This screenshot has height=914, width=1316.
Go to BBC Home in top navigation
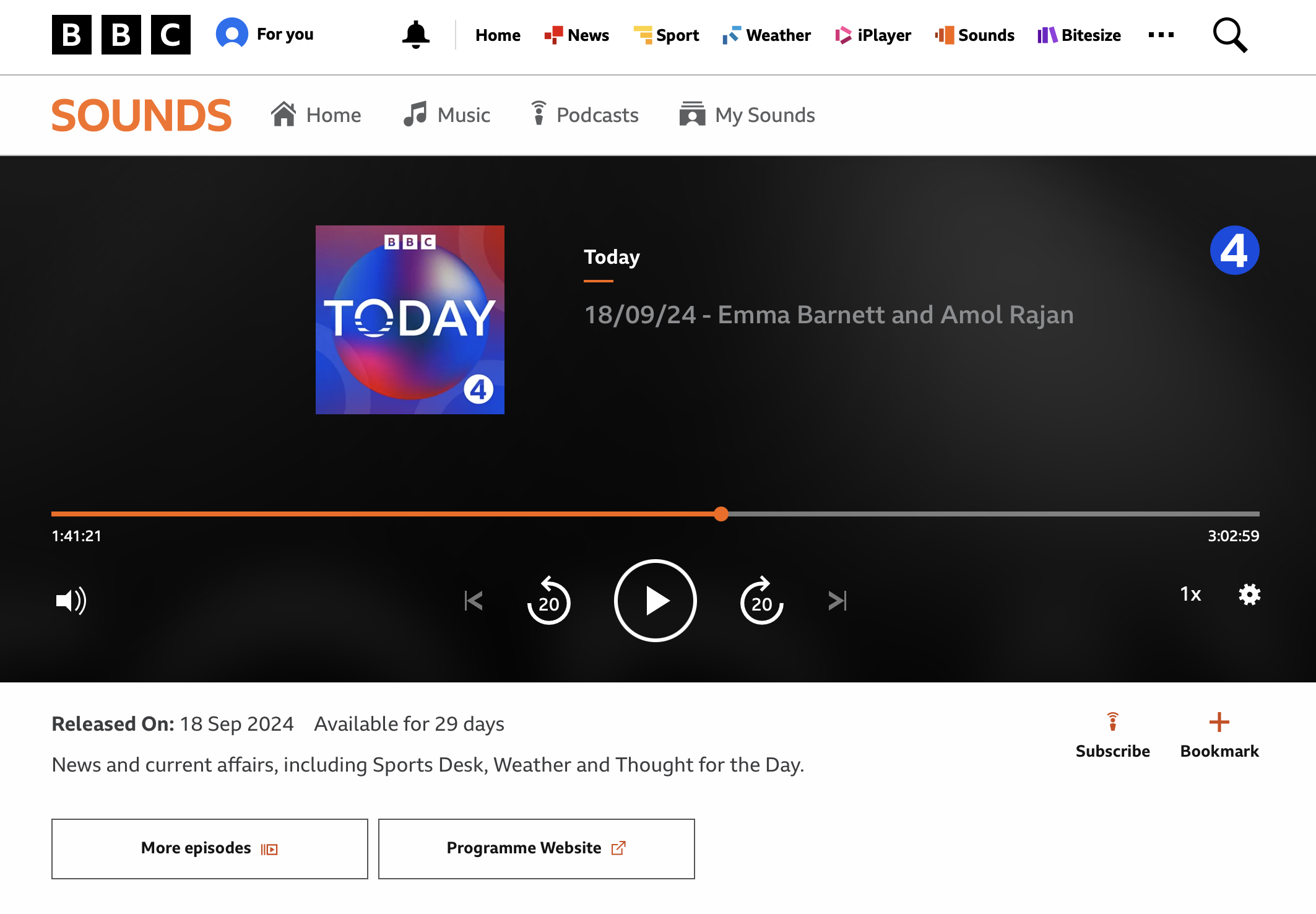click(x=498, y=35)
